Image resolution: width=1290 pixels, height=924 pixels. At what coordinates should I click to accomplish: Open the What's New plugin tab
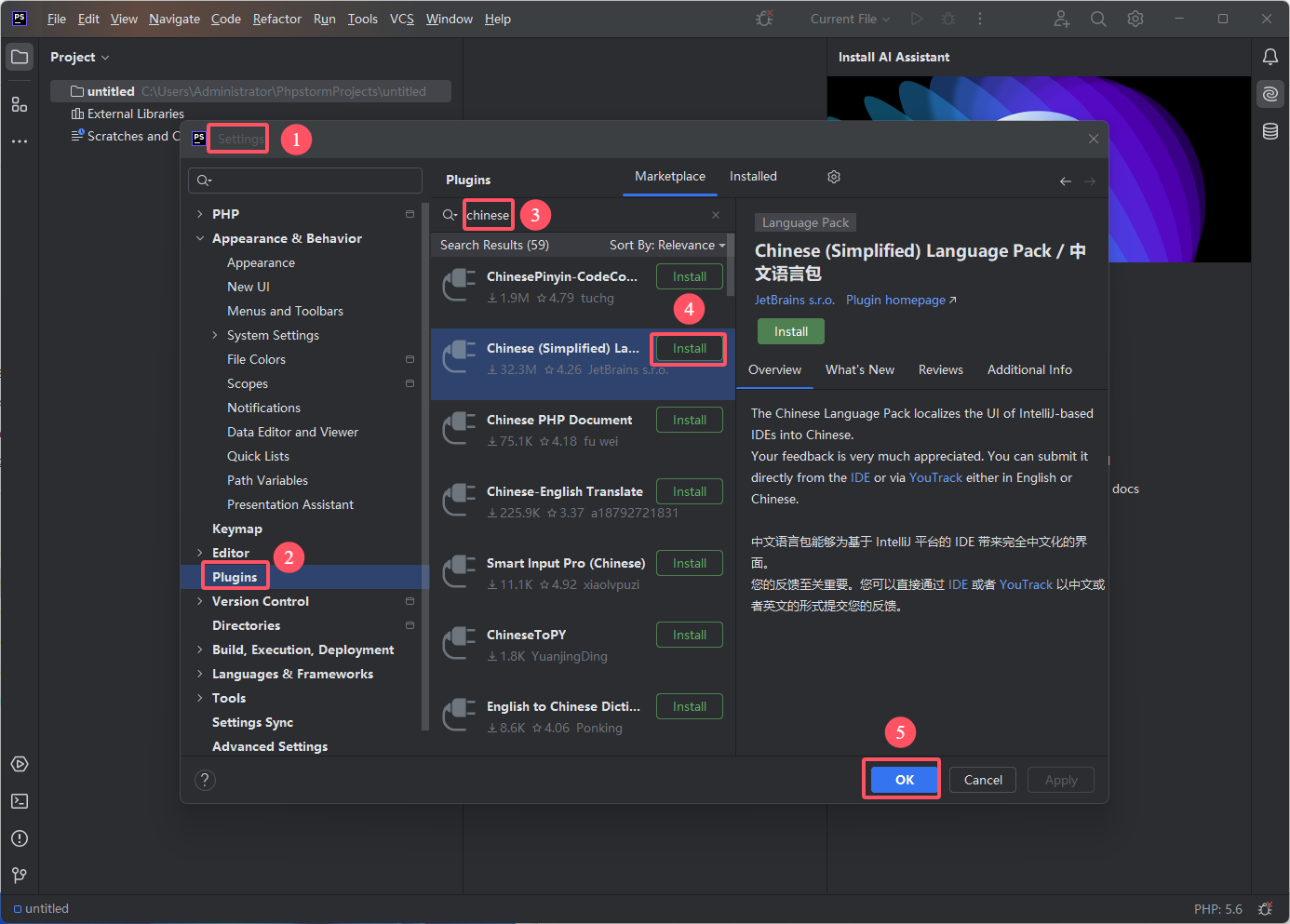click(x=860, y=369)
